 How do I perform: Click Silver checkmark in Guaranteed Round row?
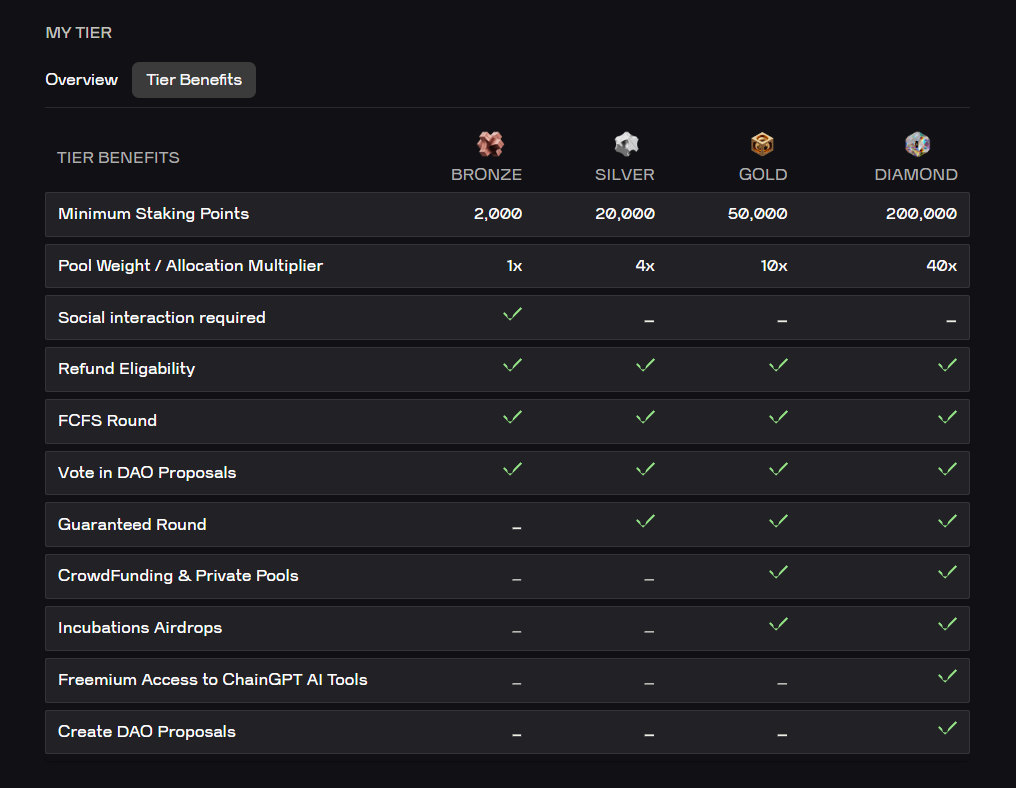pos(645,521)
